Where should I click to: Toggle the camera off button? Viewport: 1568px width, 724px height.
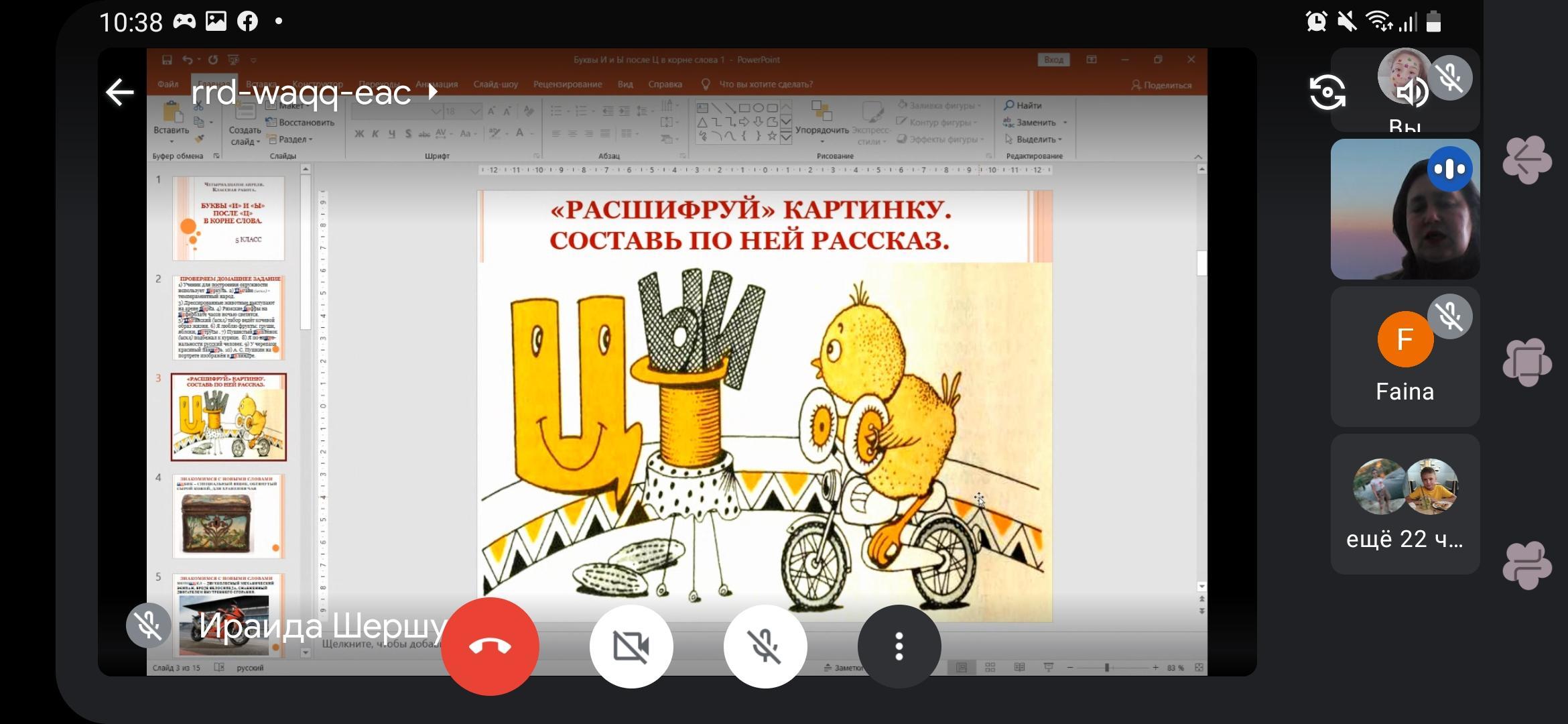click(x=631, y=646)
